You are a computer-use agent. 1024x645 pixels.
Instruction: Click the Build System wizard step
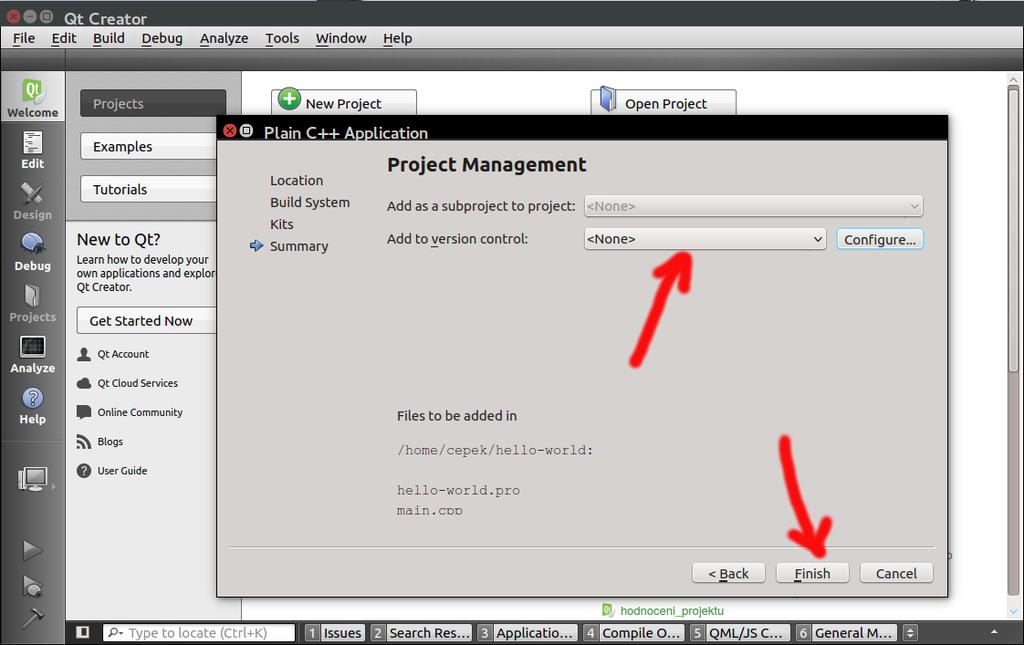(310, 202)
